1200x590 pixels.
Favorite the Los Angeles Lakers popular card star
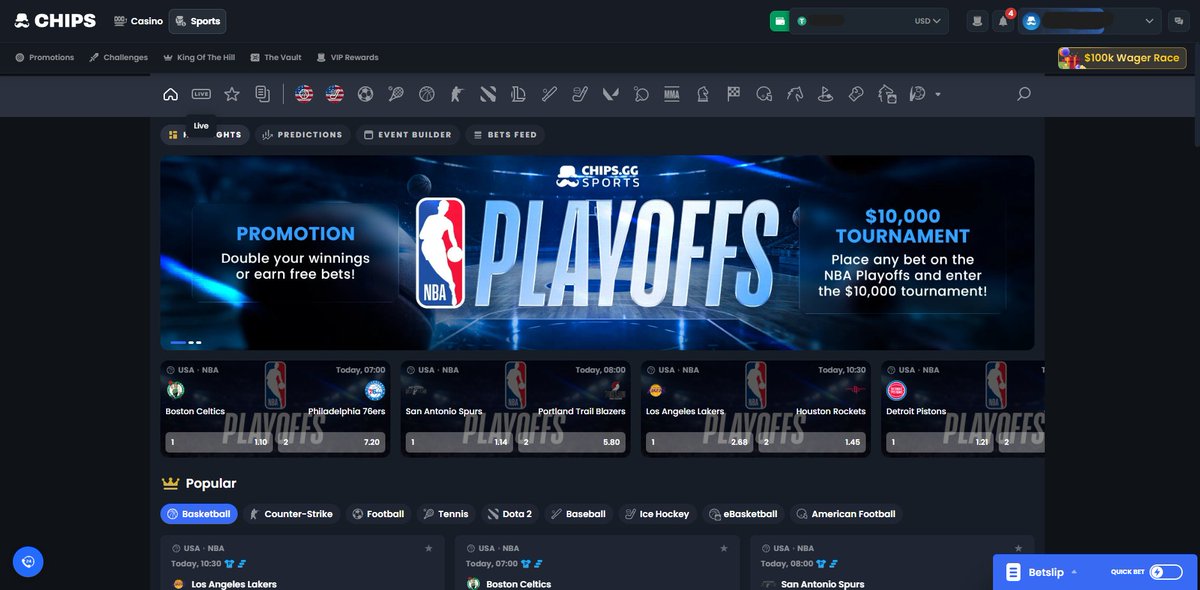click(429, 548)
